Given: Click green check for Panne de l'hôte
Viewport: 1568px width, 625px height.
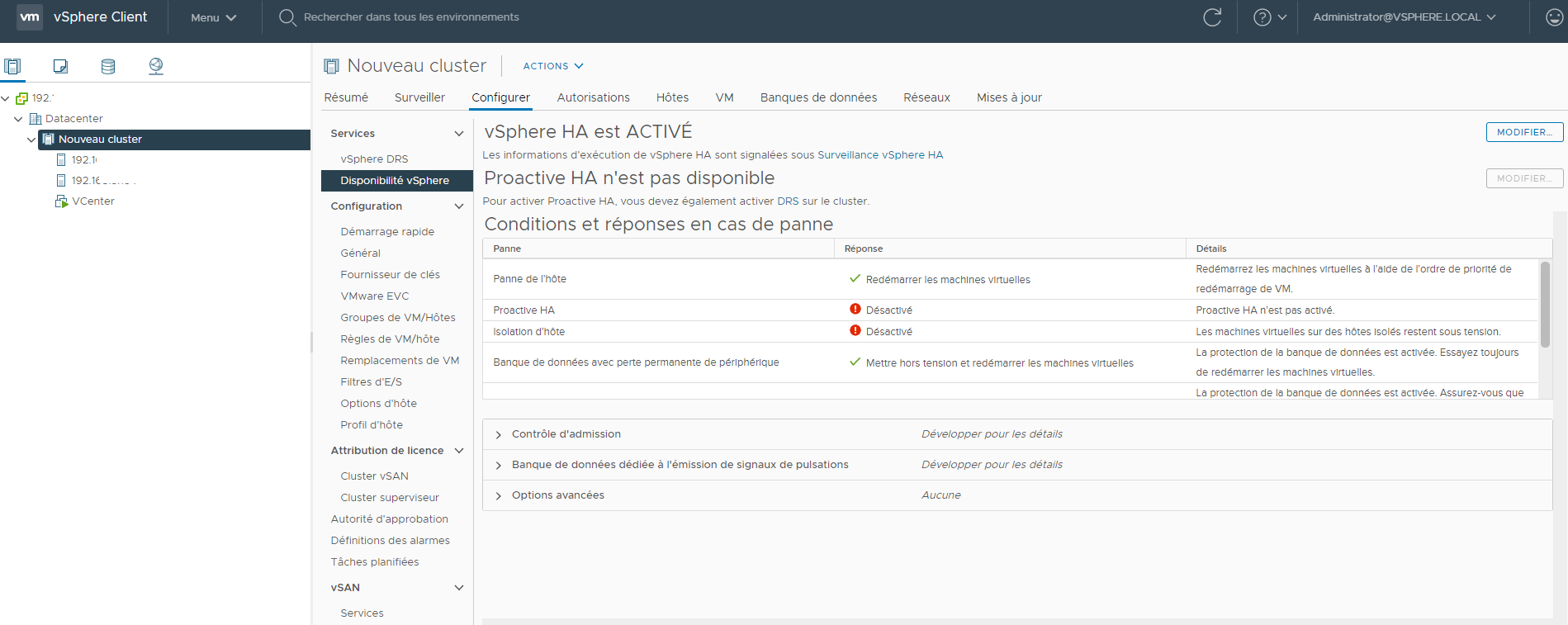Looking at the screenshot, I should pos(855,278).
